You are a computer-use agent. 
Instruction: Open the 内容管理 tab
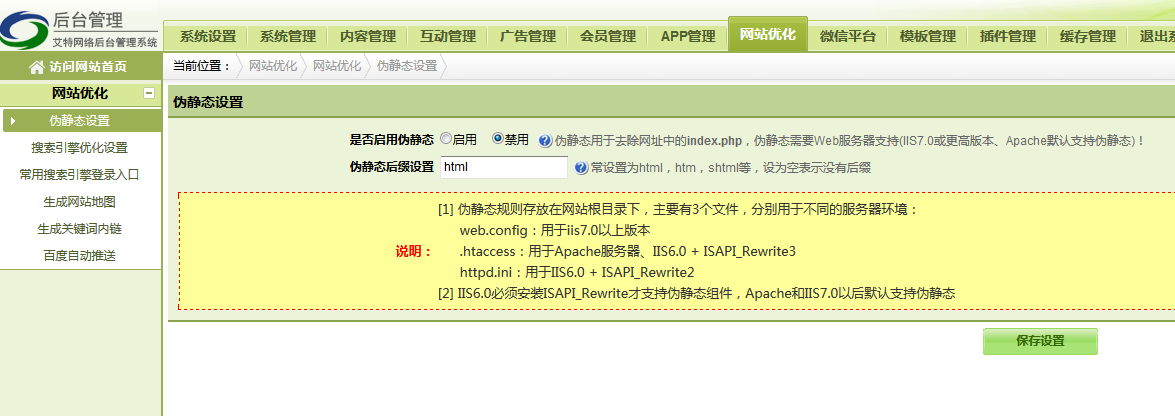coord(368,36)
